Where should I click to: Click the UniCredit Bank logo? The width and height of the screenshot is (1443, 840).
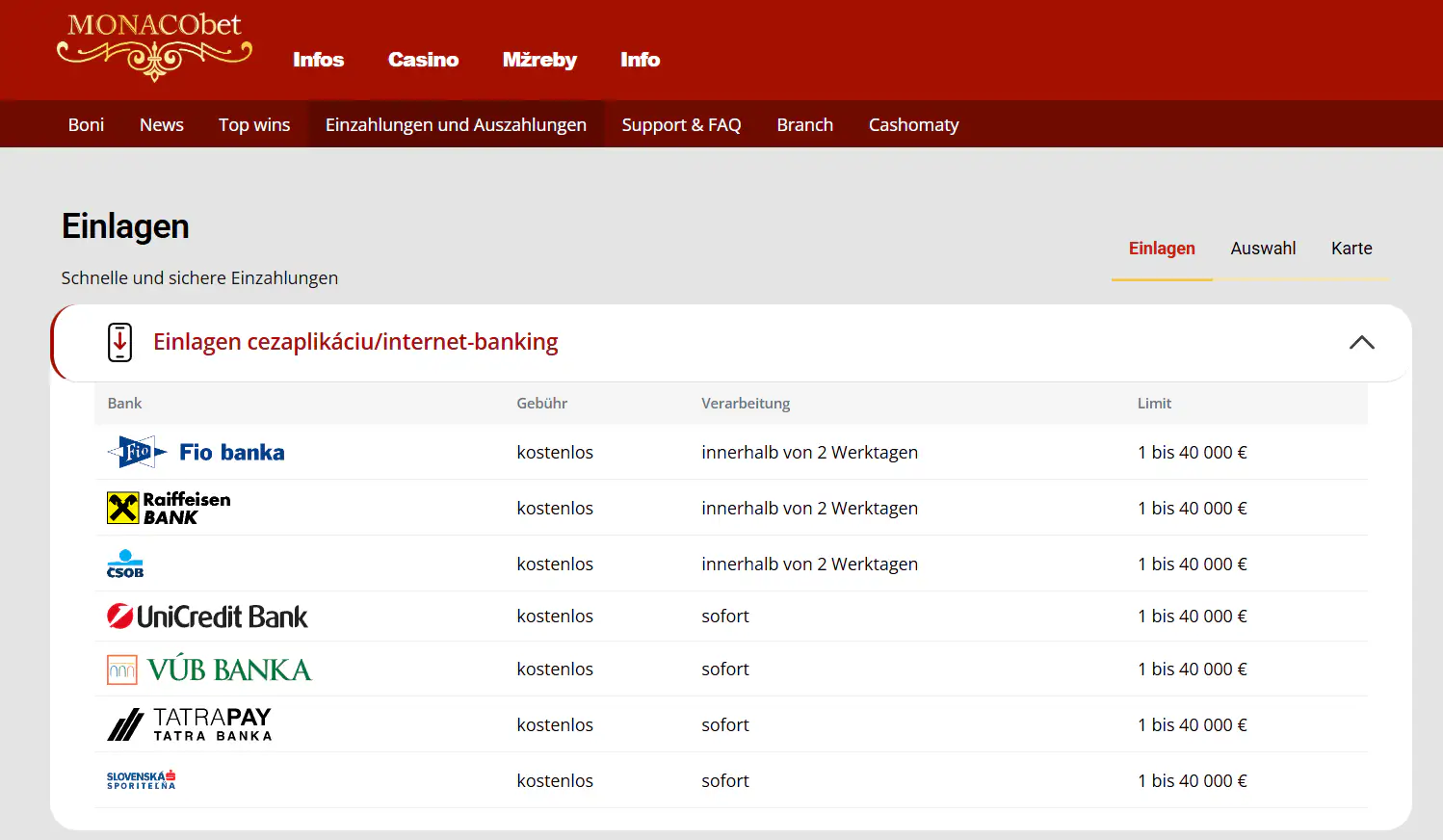207,617
